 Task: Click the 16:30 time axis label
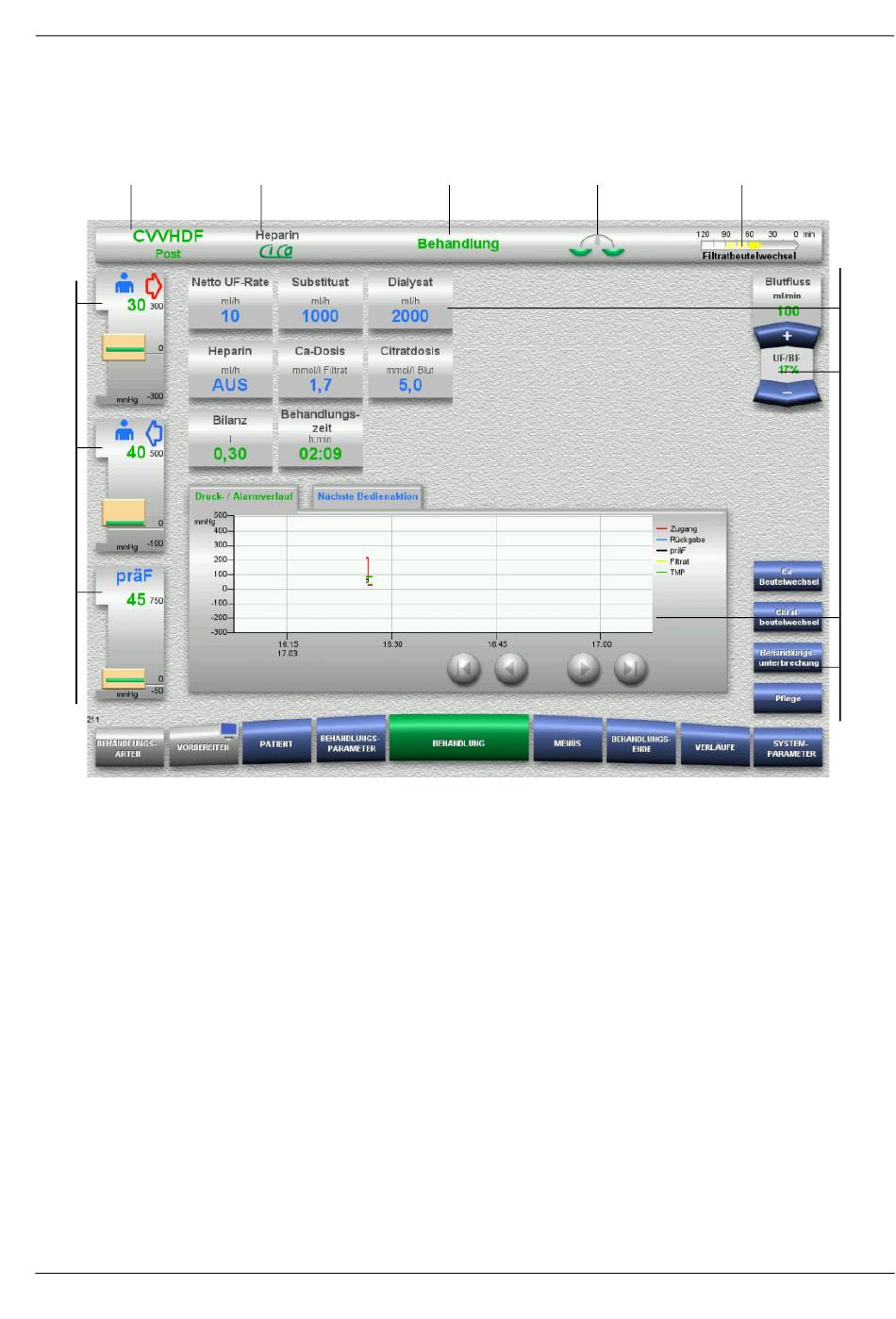click(x=392, y=643)
